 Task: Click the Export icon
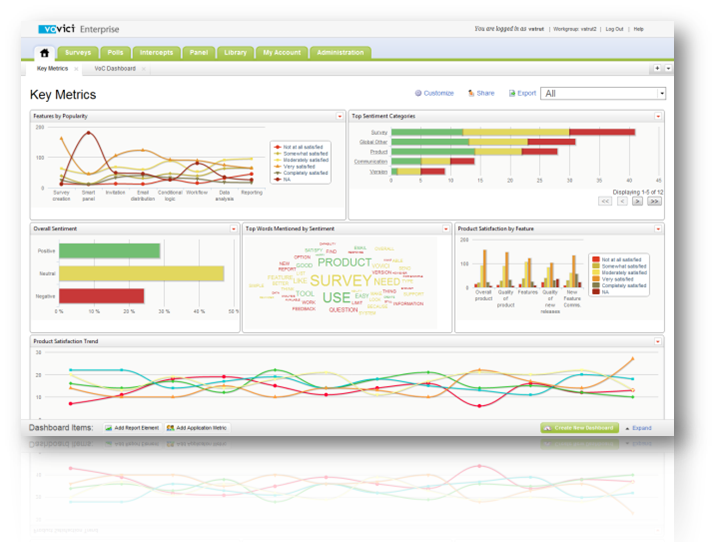tap(511, 93)
